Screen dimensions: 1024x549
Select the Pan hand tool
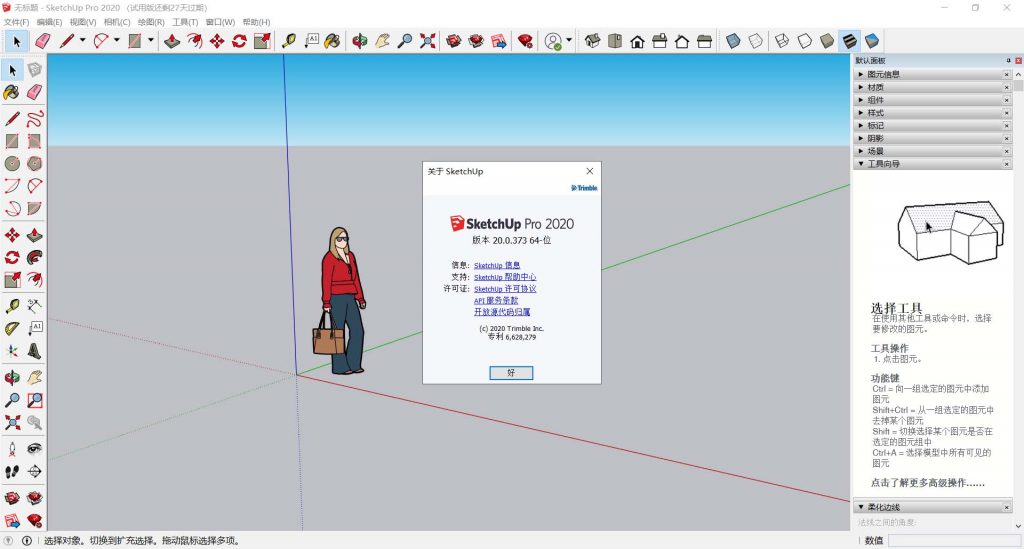point(382,41)
